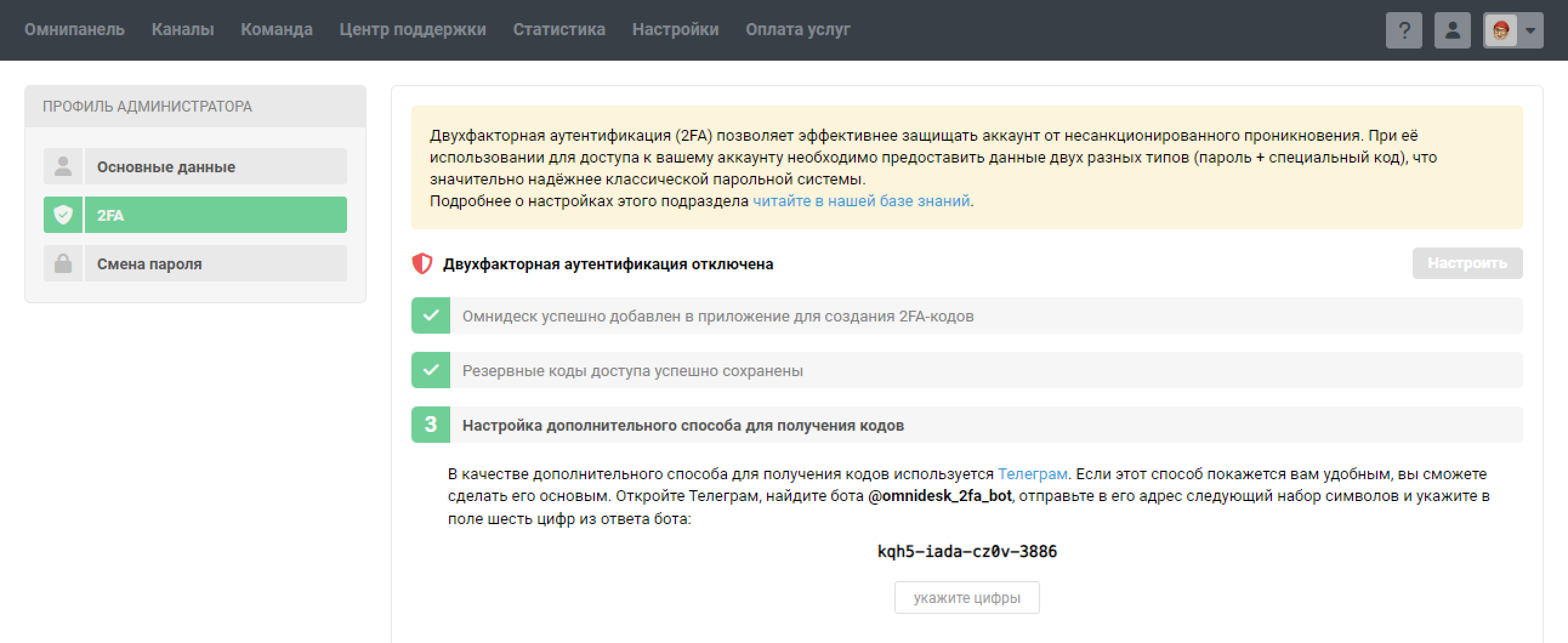Click the @omnidesk_2fa_bot bot name

pyautogui.click(x=940, y=496)
